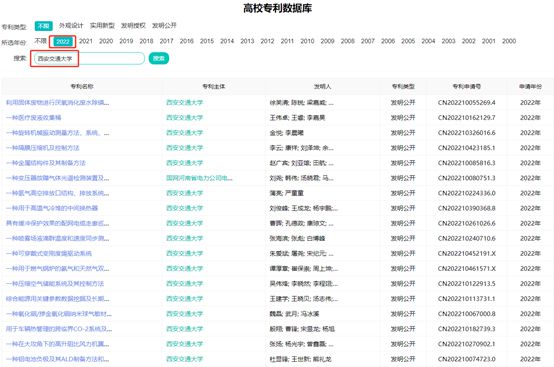Open patent title in row CN202210074723.0
Viewport: 554px width, 367px height.
58,359
